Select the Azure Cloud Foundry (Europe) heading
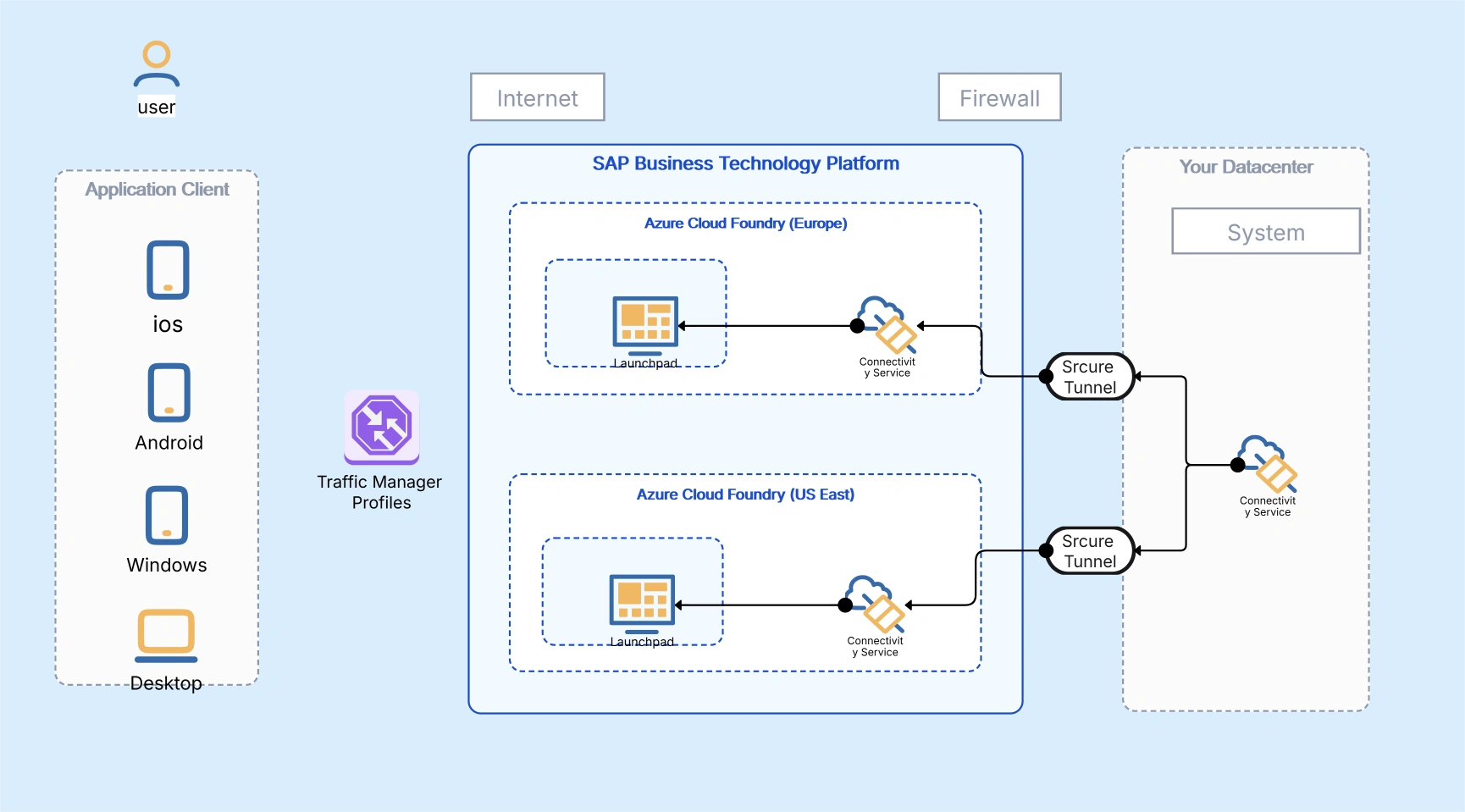 click(745, 224)
